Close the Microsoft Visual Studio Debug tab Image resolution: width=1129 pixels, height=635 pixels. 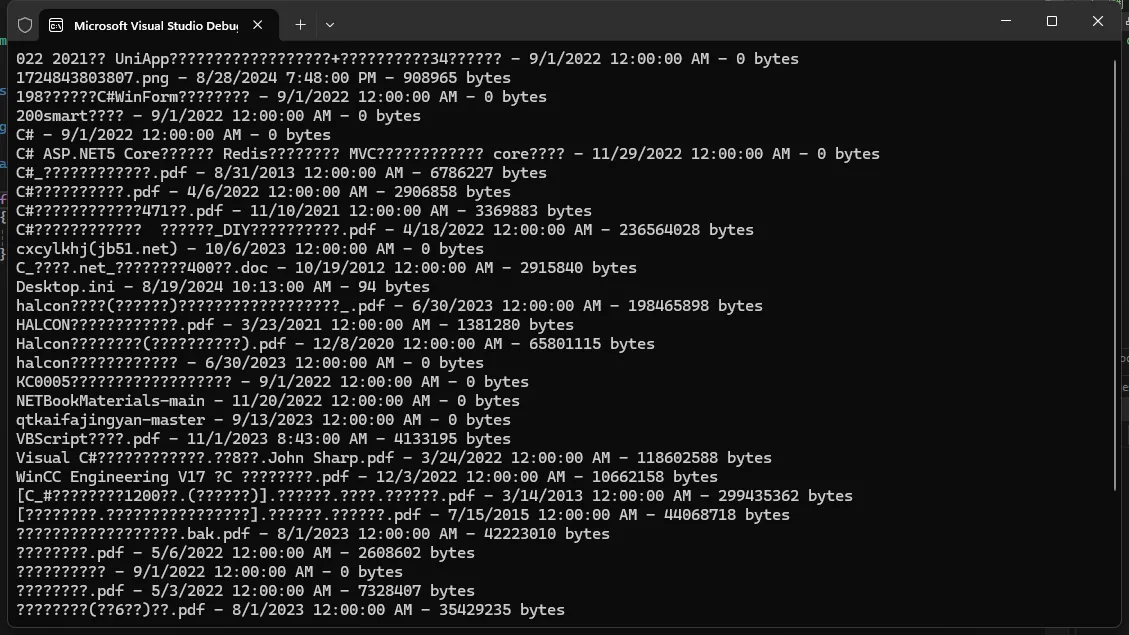[x=259, y=24]
